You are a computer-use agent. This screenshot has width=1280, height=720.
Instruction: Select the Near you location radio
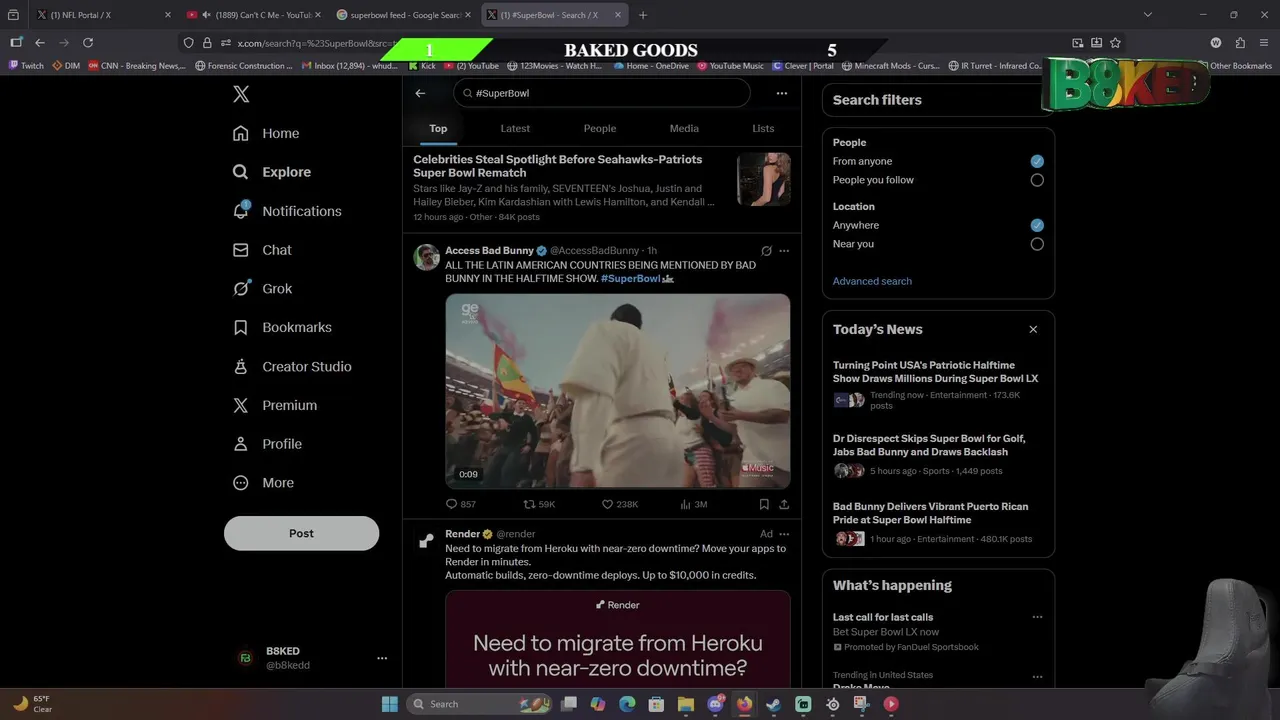point(1037,244)
